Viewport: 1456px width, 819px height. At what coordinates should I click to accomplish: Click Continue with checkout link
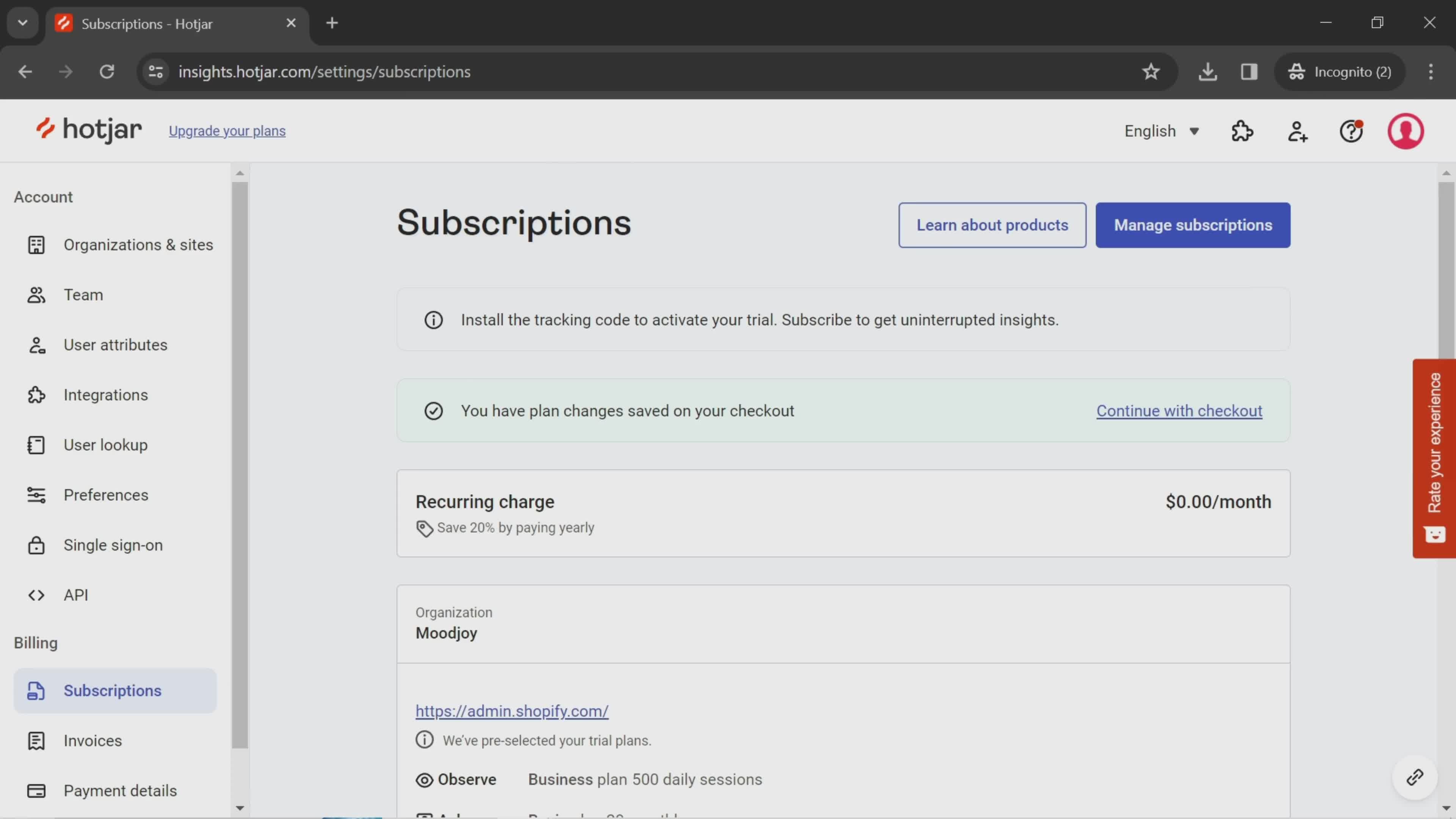point(1179,410)
